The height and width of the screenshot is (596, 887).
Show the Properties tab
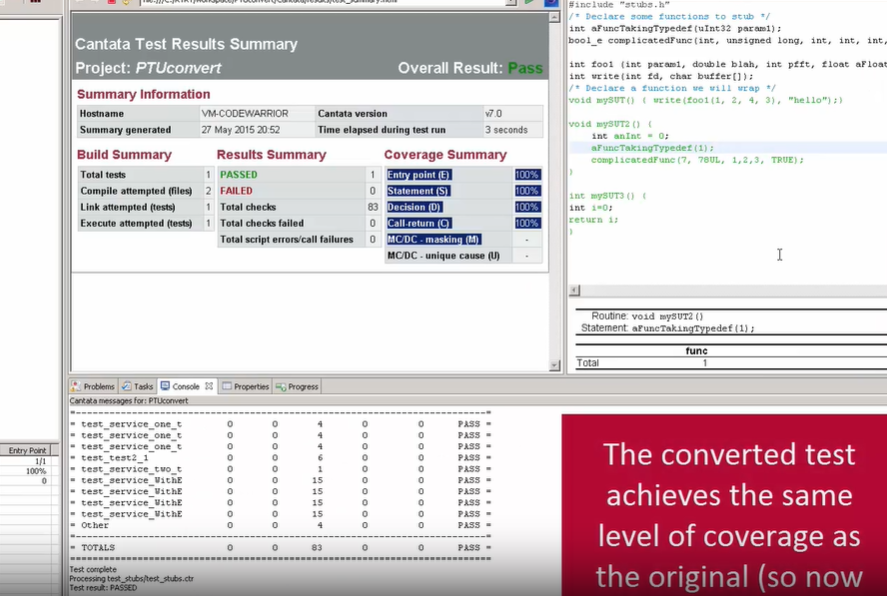(246, 386)
